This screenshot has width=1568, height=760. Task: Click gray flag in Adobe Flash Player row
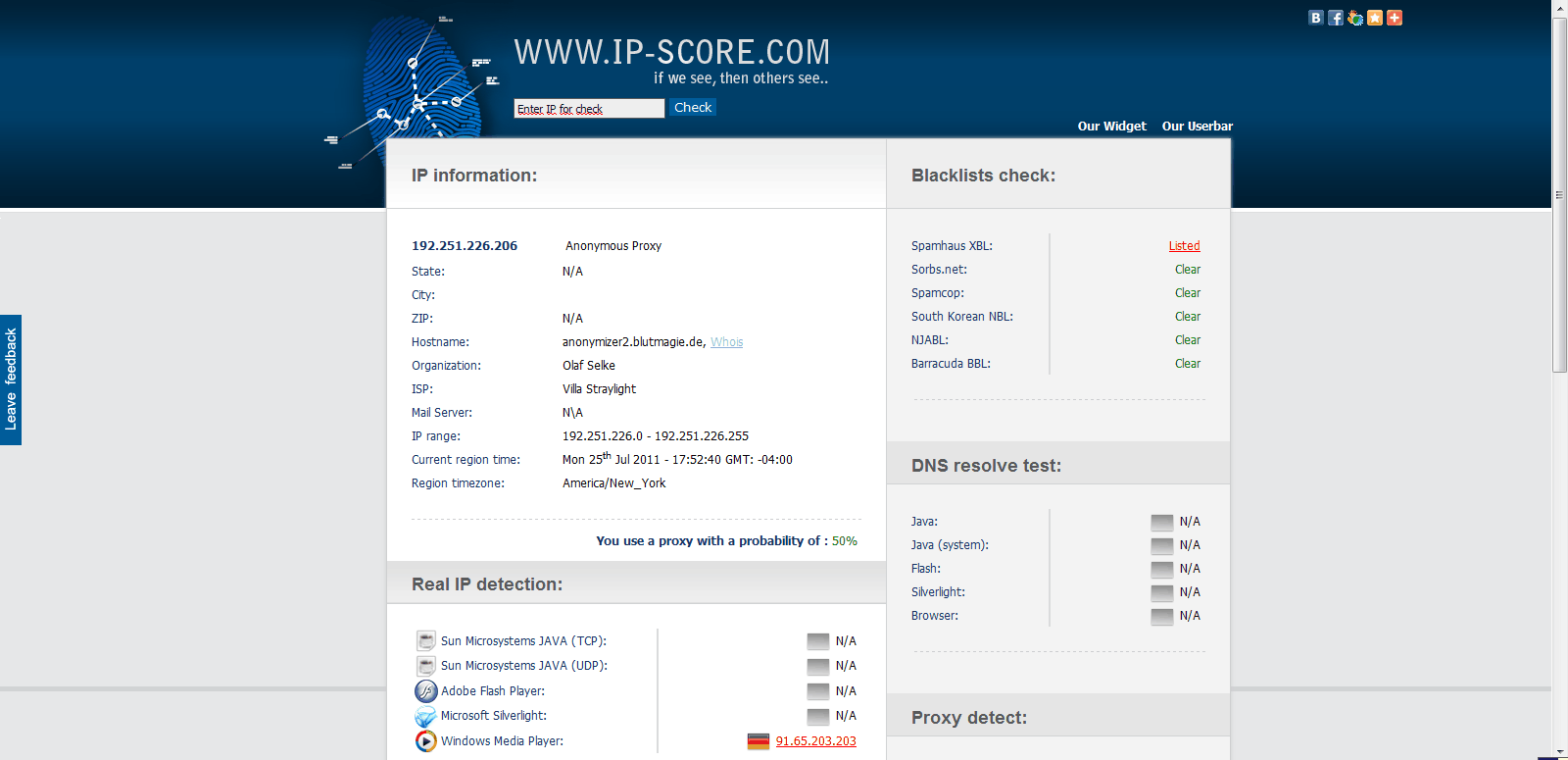(818, 691)
